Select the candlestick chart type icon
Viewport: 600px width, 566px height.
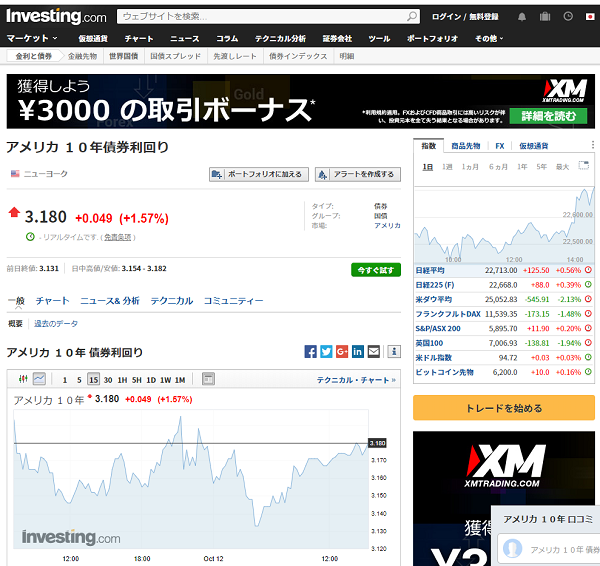pyautogui.click(x=23, y=379)
